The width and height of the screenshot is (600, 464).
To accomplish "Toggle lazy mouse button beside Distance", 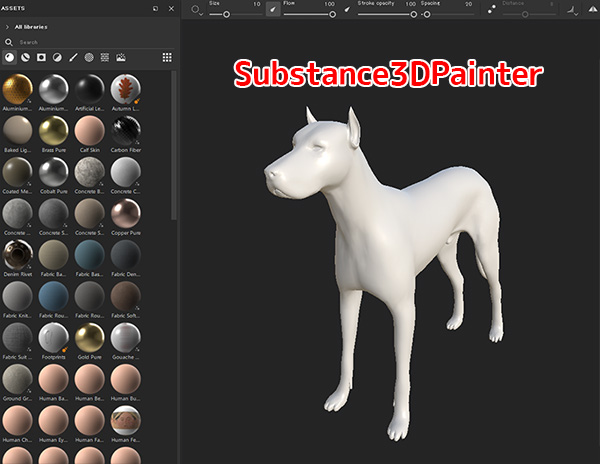I will coord(491,9).
